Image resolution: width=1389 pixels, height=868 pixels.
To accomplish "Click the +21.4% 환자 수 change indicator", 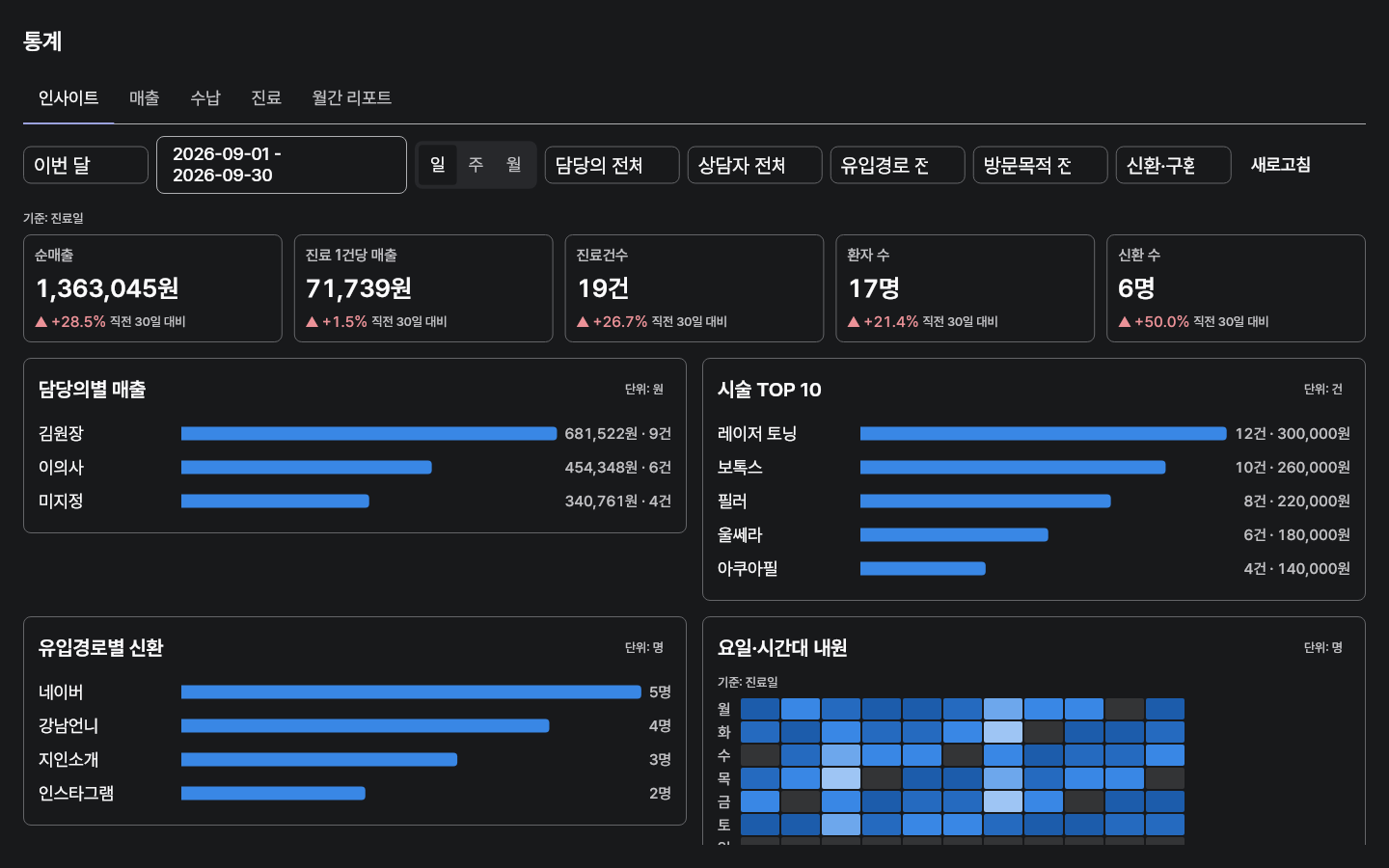I will [883, 322].
